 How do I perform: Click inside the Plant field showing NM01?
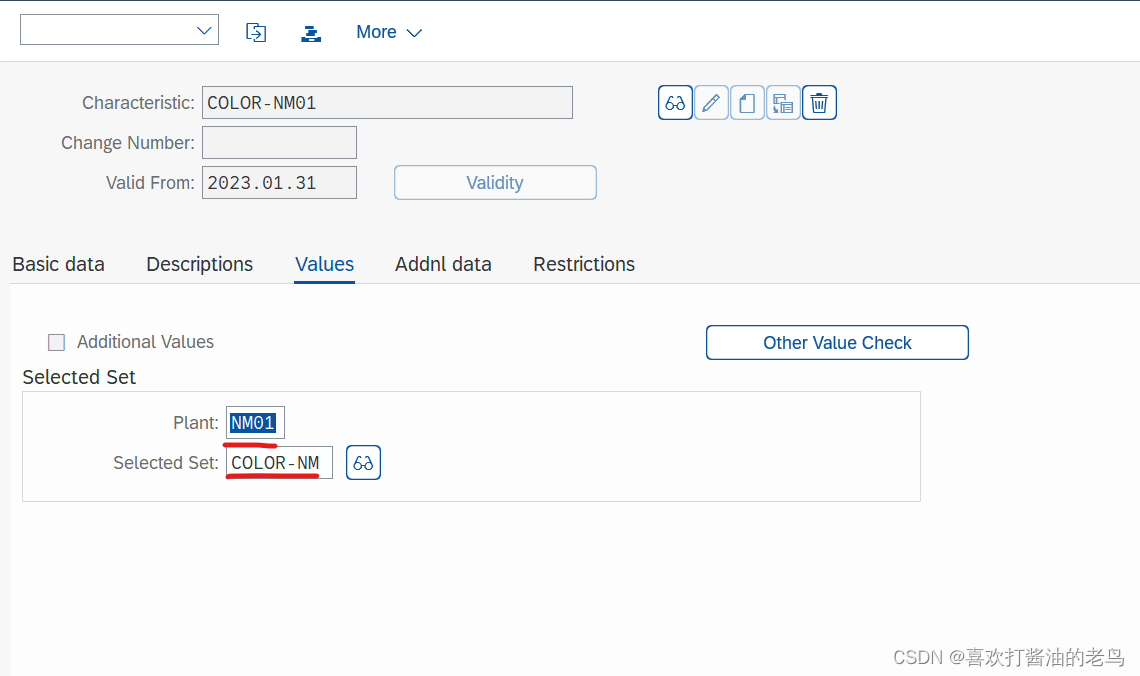click(x=254, y=422)
